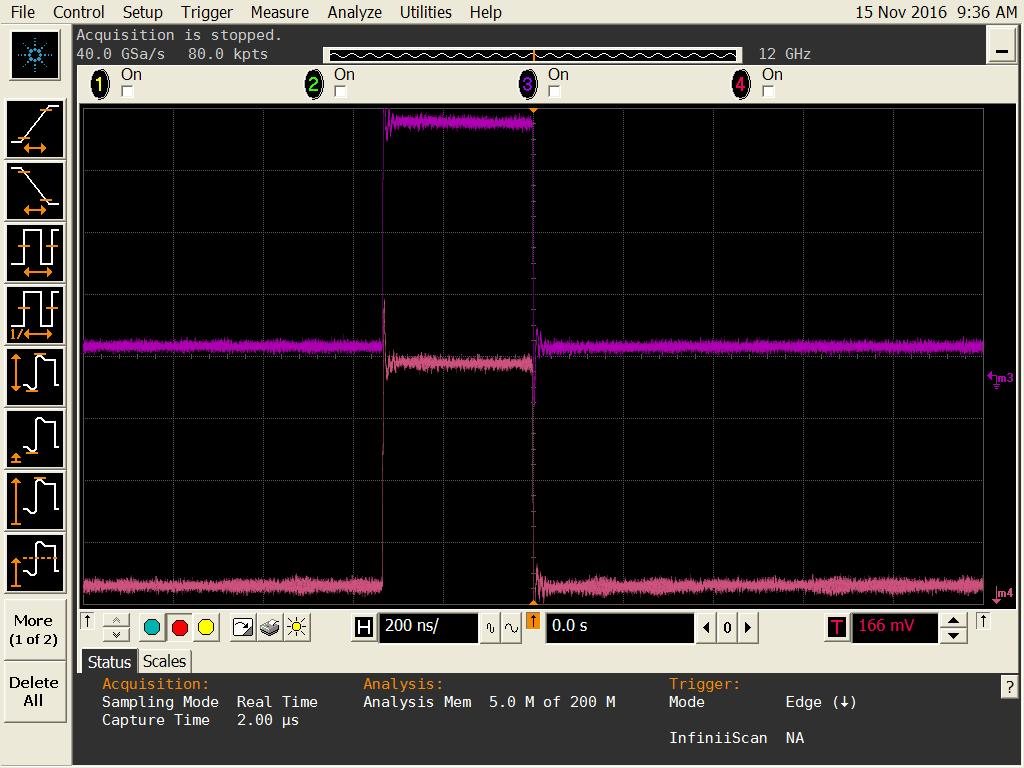Click the teal Run acquisition button
The image size is (1024, 768).
tap(152, 628)
